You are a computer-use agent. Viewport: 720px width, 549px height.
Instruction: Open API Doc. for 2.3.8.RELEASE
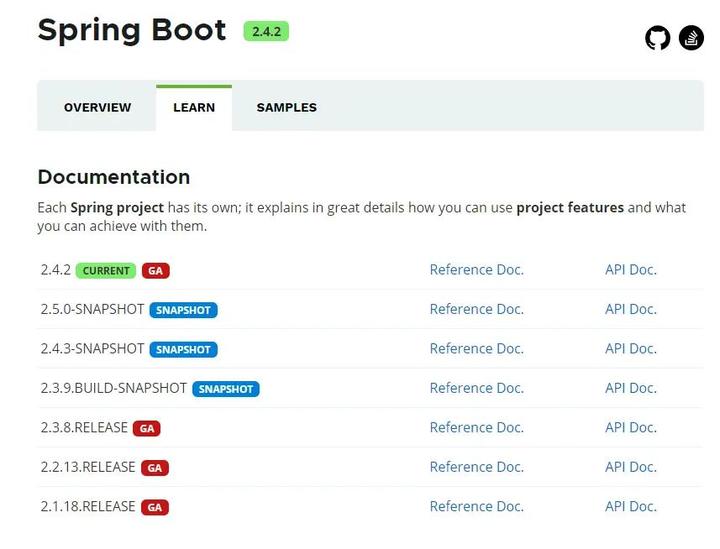point(630,427)
